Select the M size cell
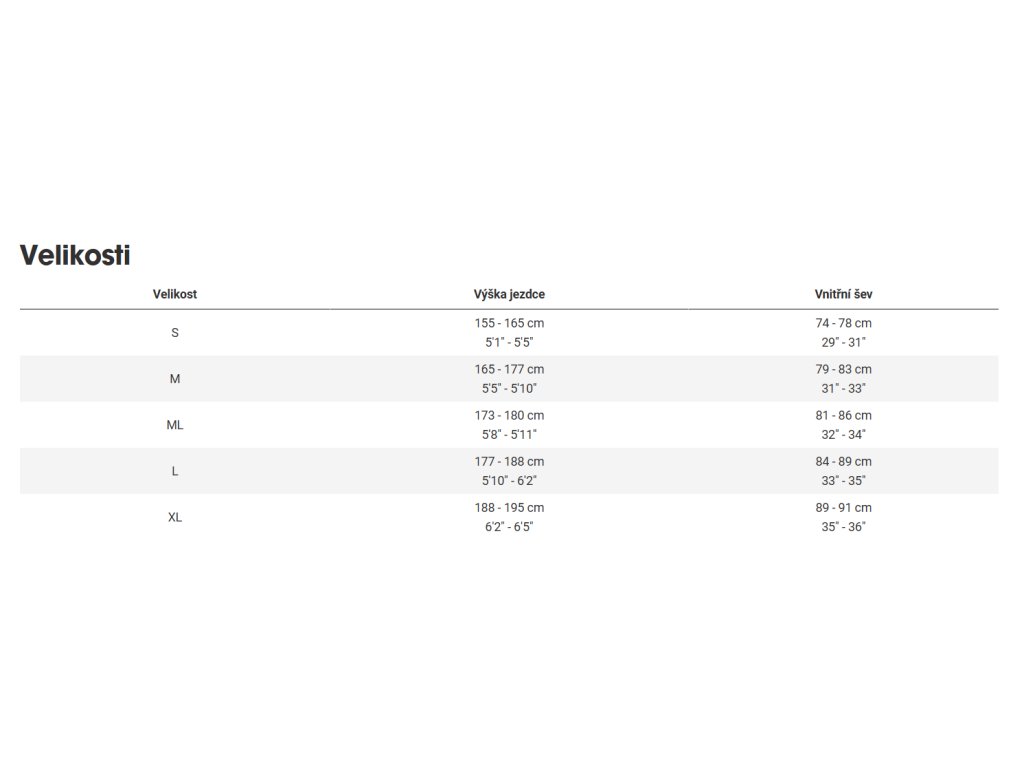 (x=175, y=379)
